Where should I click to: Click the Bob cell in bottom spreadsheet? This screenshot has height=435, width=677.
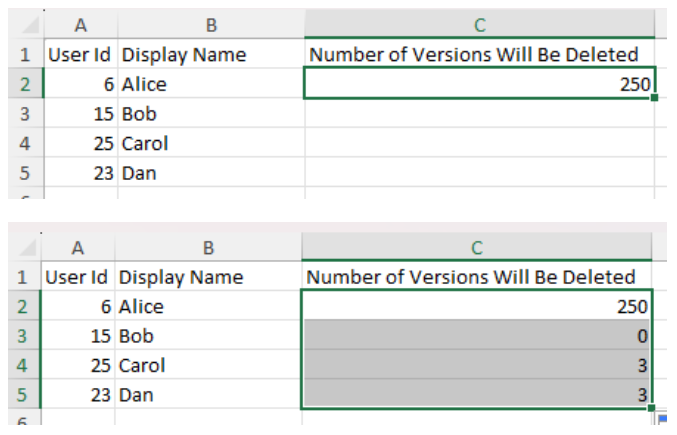coord(208,335)
